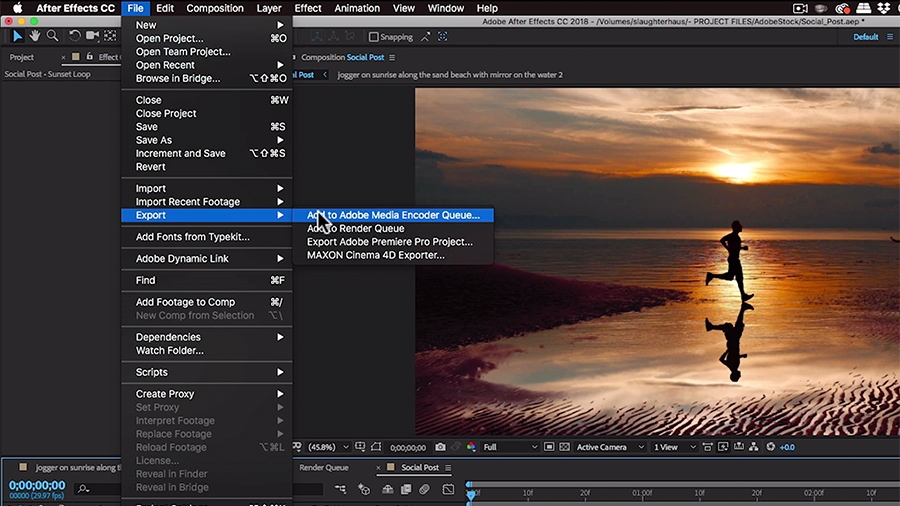The height and width of the screenshot is (506, 900).
Task: Open the Comp Flowchart icon
Action: [x=754, y=447]
